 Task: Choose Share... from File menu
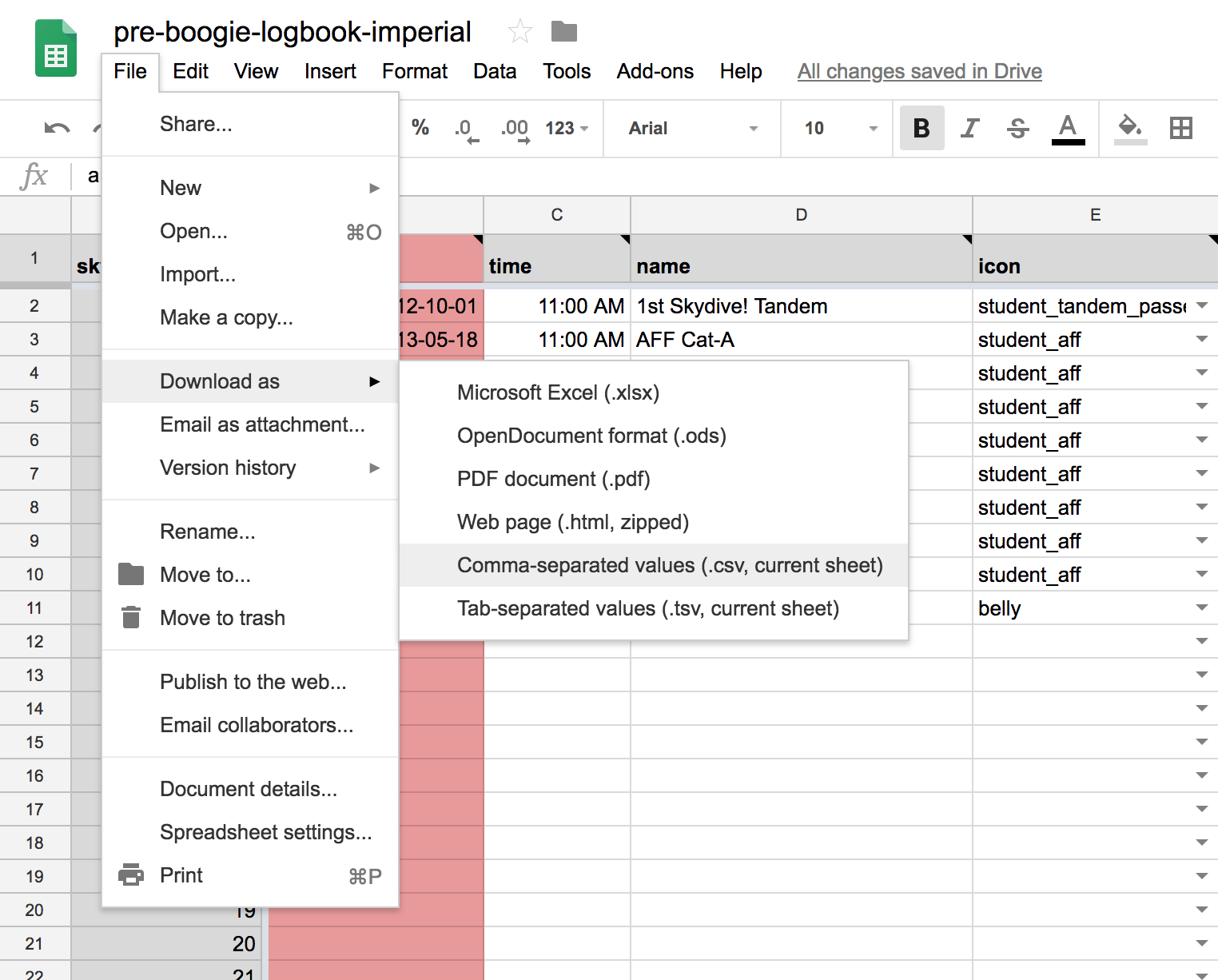pos(250,124)
